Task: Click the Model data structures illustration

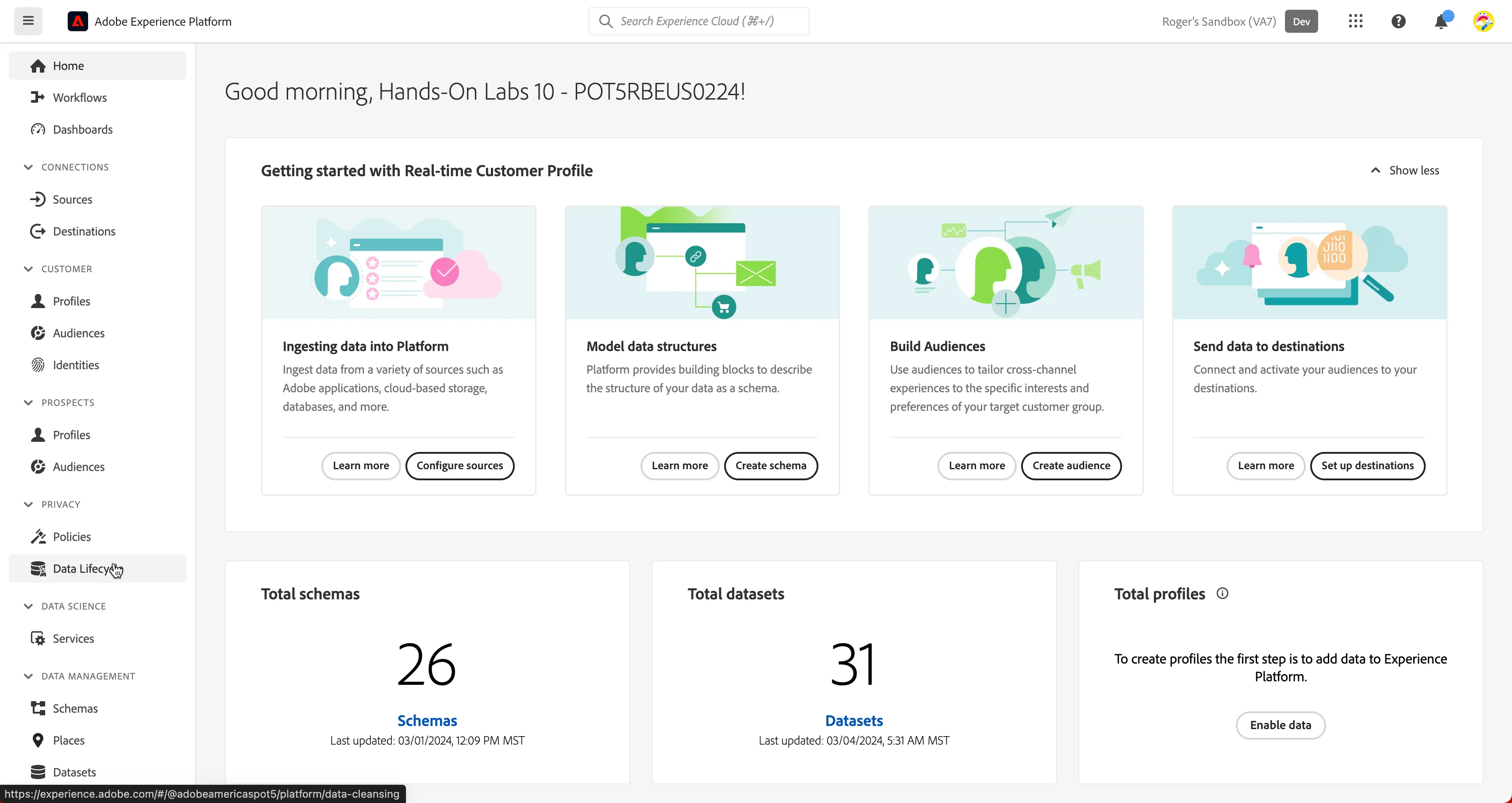Action: point(702,263)
